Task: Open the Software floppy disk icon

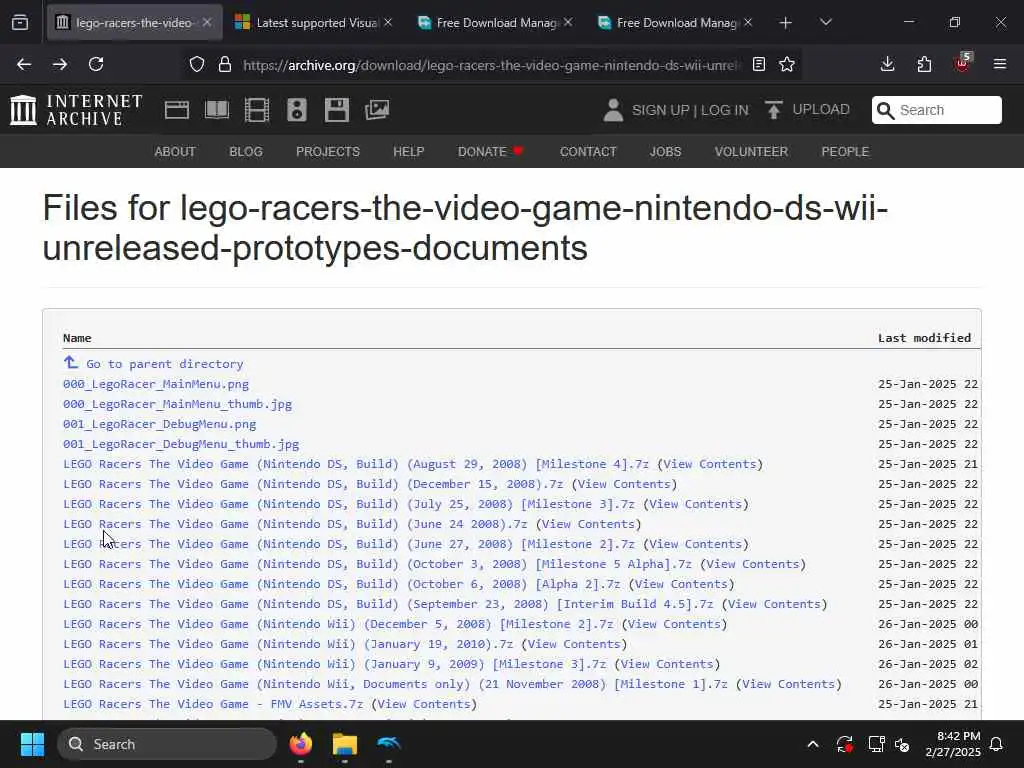Action: (x=337, y=110)
